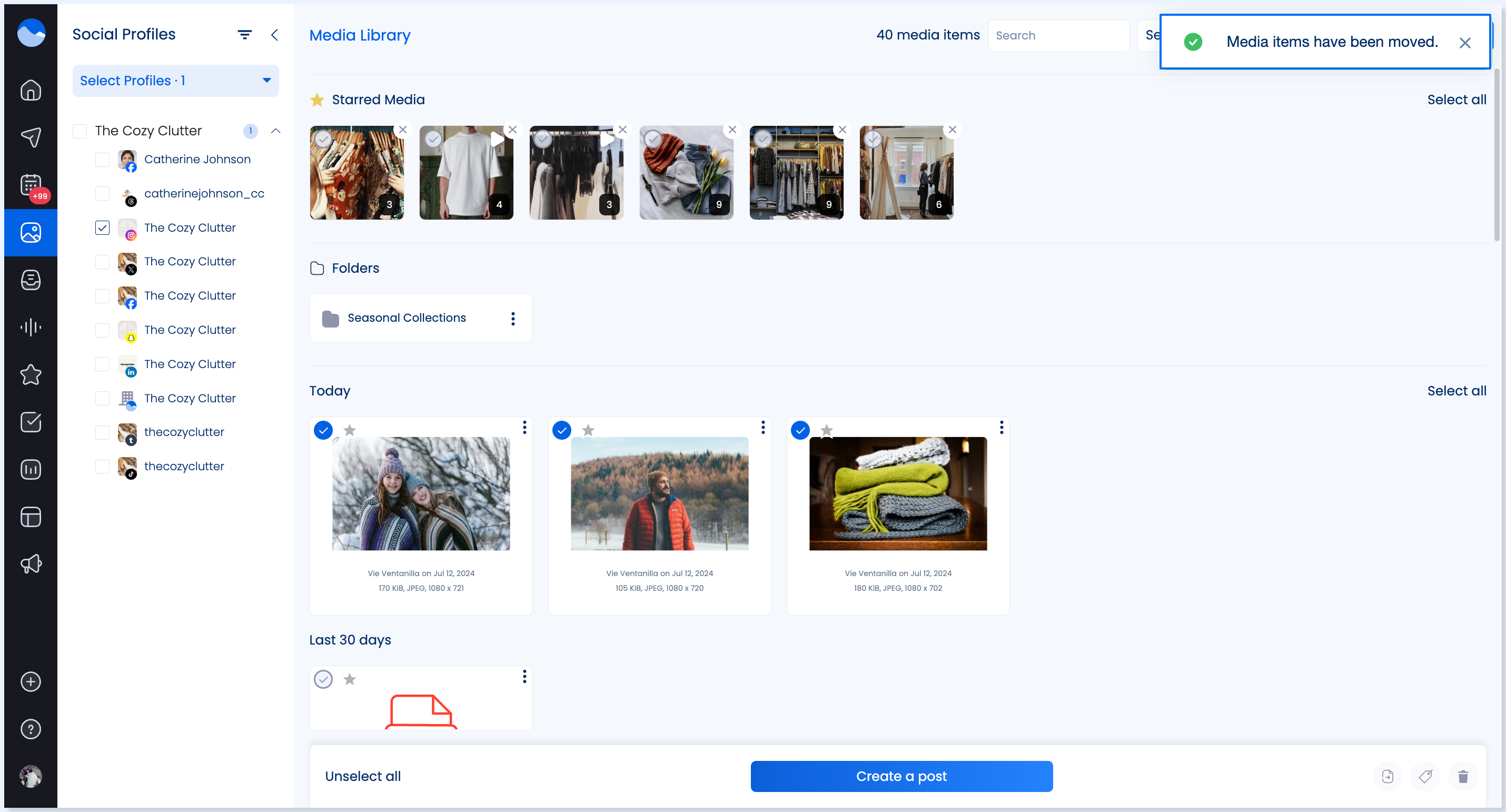Open the Media Library heading link

(x=360, y=35)
